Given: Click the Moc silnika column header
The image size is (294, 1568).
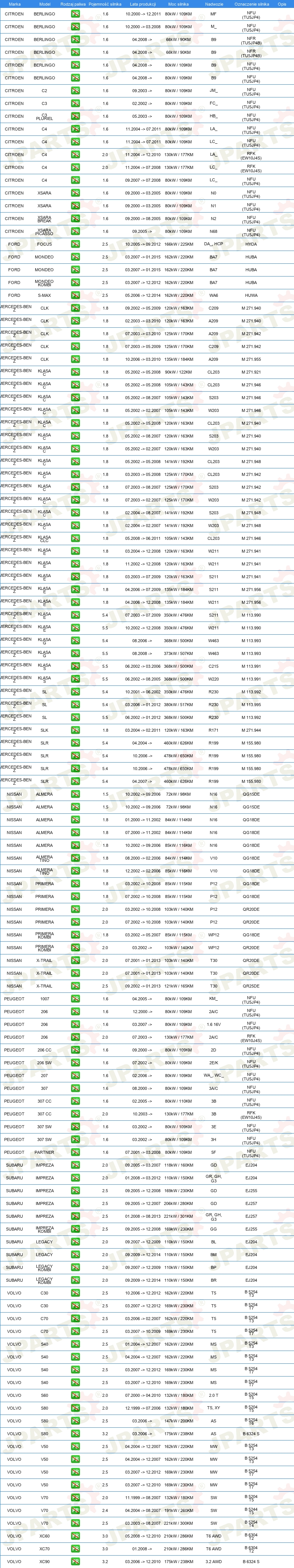Looking at the screenshot, I should 178,4.
